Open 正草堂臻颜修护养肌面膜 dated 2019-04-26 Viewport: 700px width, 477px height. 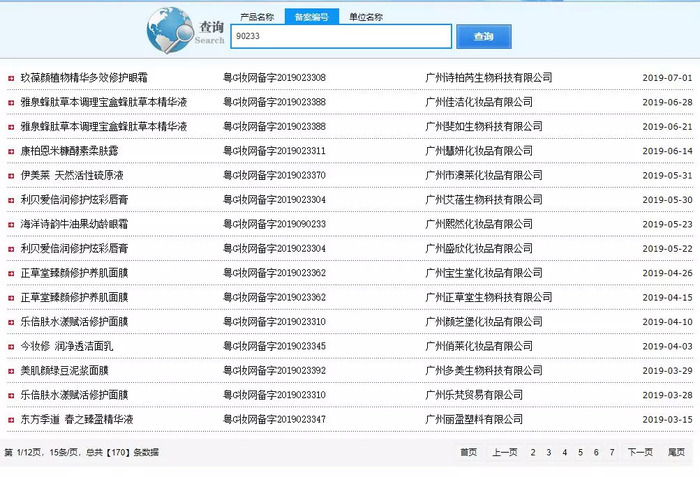pyautogui.click(x=74, y=273)
